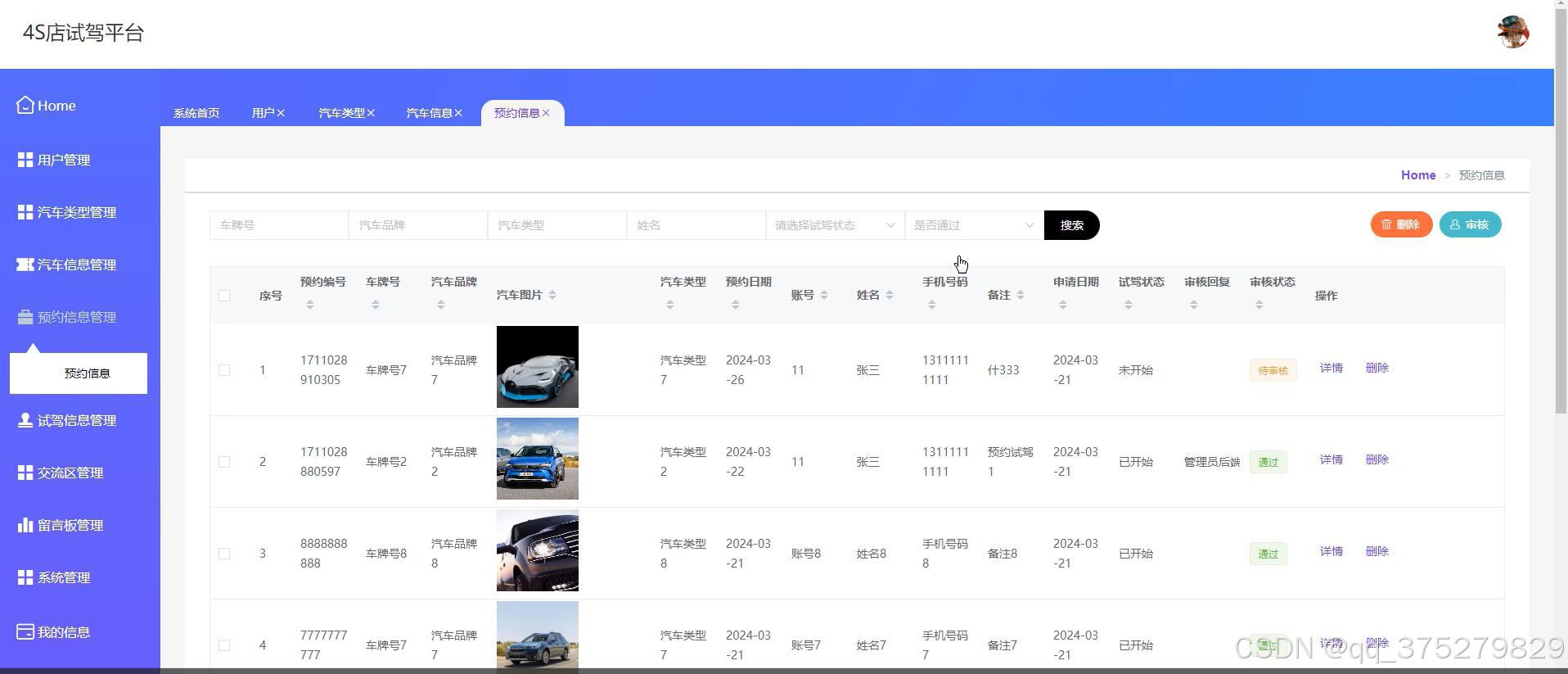Click the teal 审核 button
This screenshot has width=1568, height=674.
[1470, 224]
